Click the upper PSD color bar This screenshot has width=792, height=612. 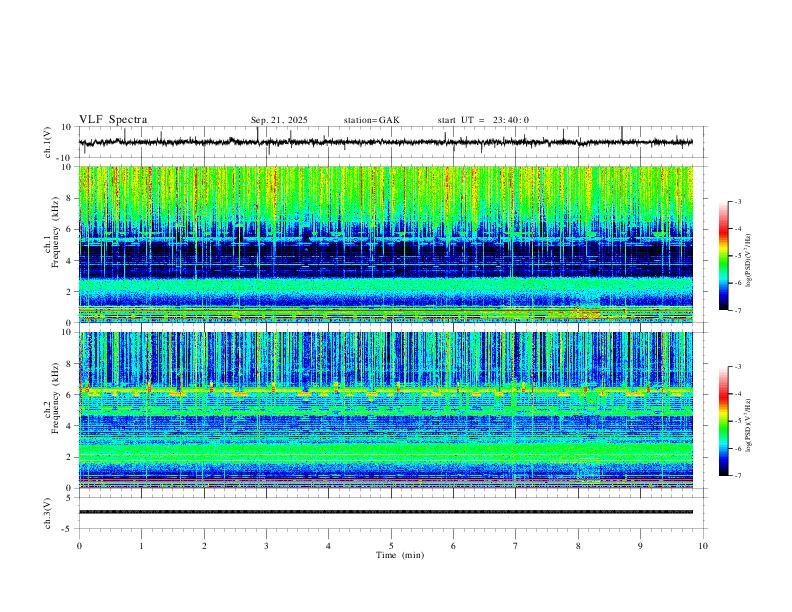[x=724, y=256]
